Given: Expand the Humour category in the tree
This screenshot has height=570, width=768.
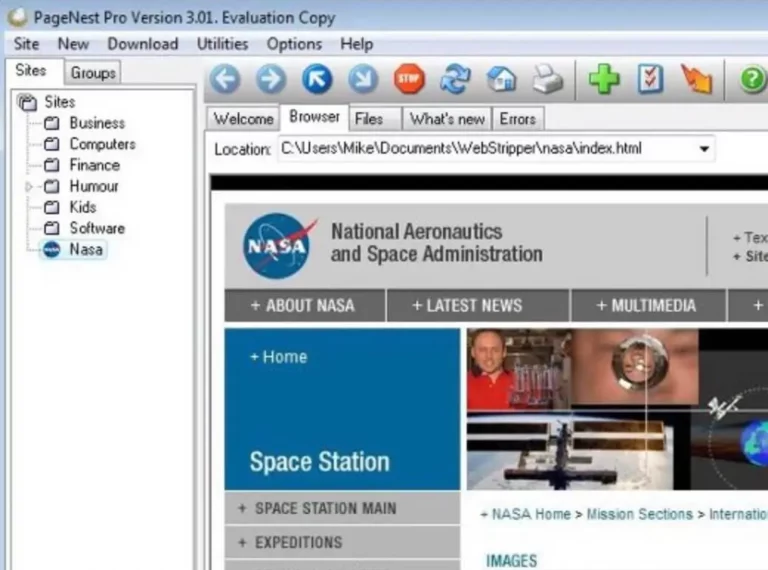Looking at the screenshot, I should [29, 187].
